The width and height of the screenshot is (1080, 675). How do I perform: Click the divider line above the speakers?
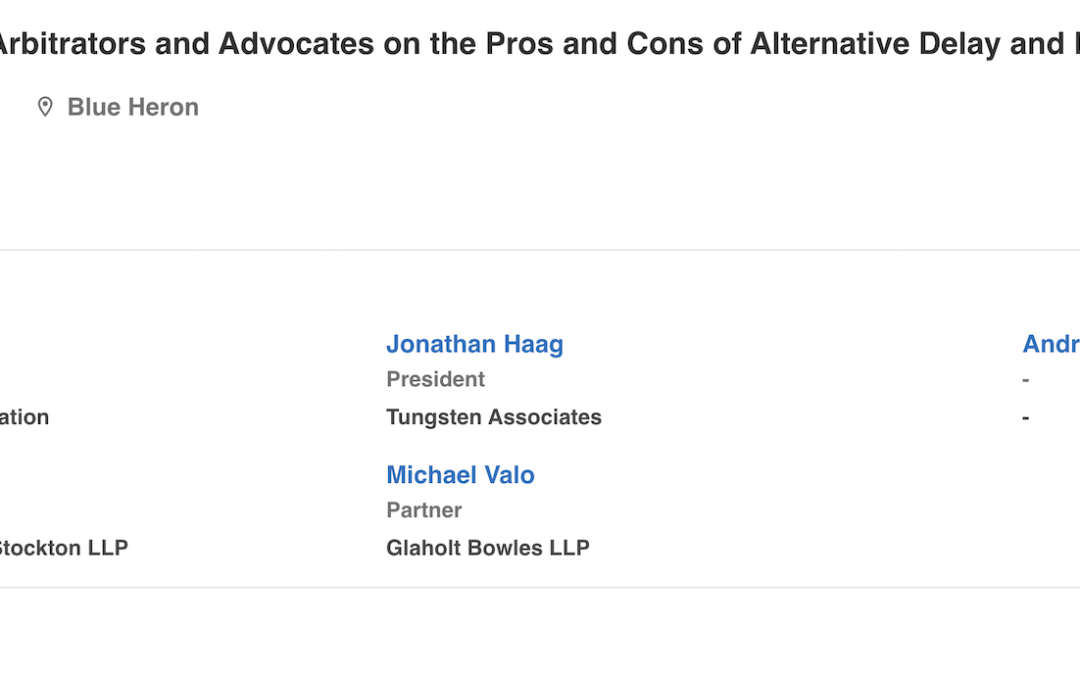click(540, 250)
